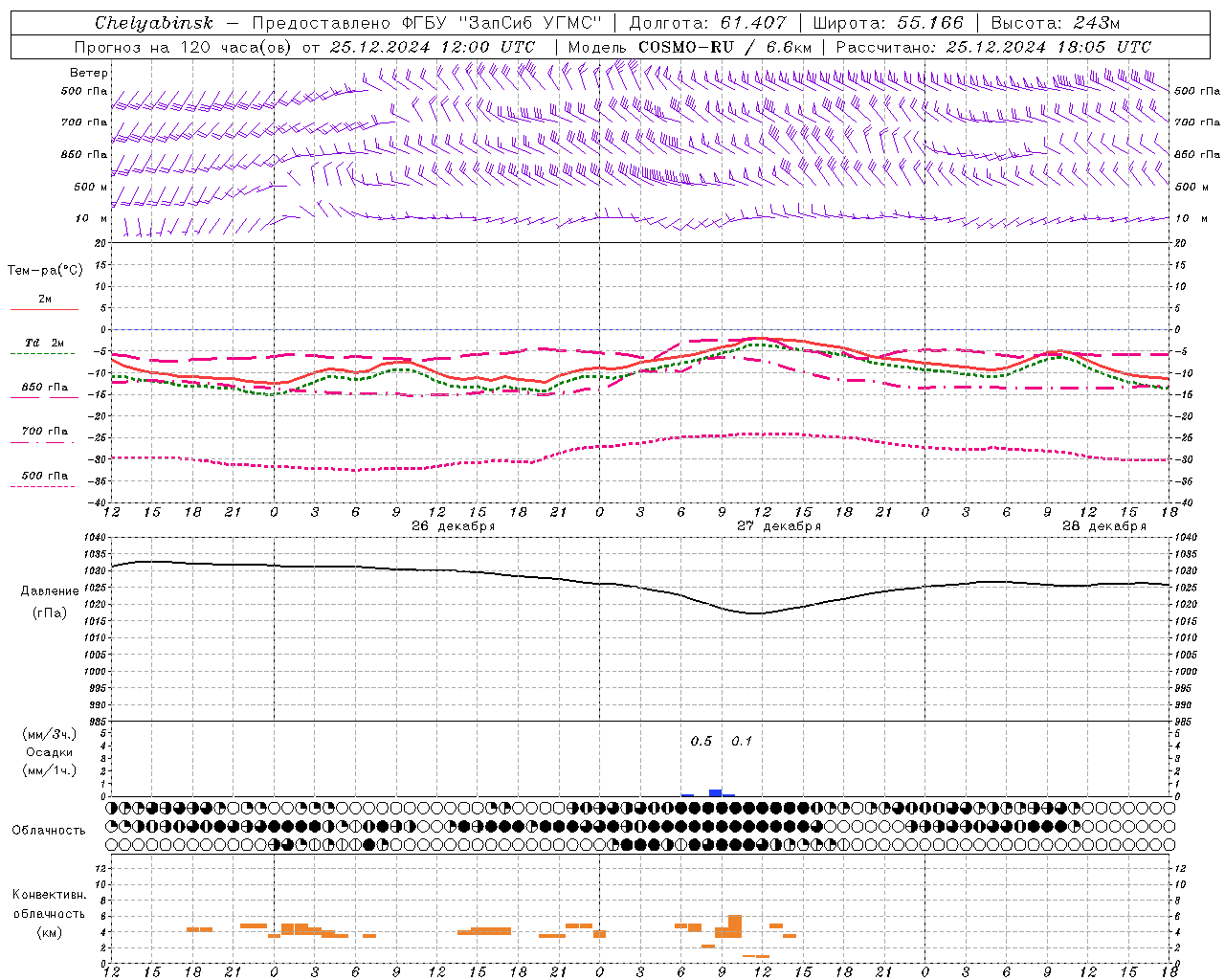Click the Конвективн. label text
Image resolution: width=1225 pixels, height=980 pixels.
pyautogui.click(x=50, y=895)
